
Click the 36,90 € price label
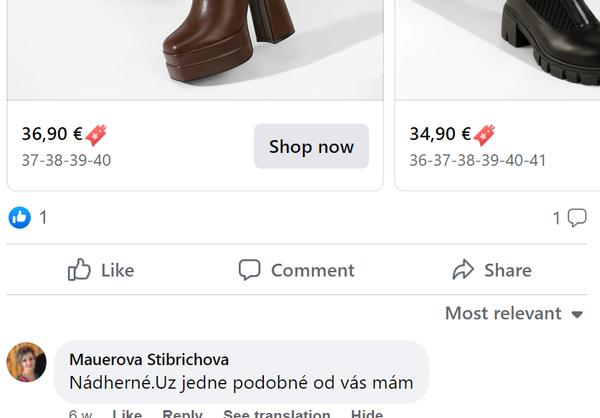pos(51,134)
